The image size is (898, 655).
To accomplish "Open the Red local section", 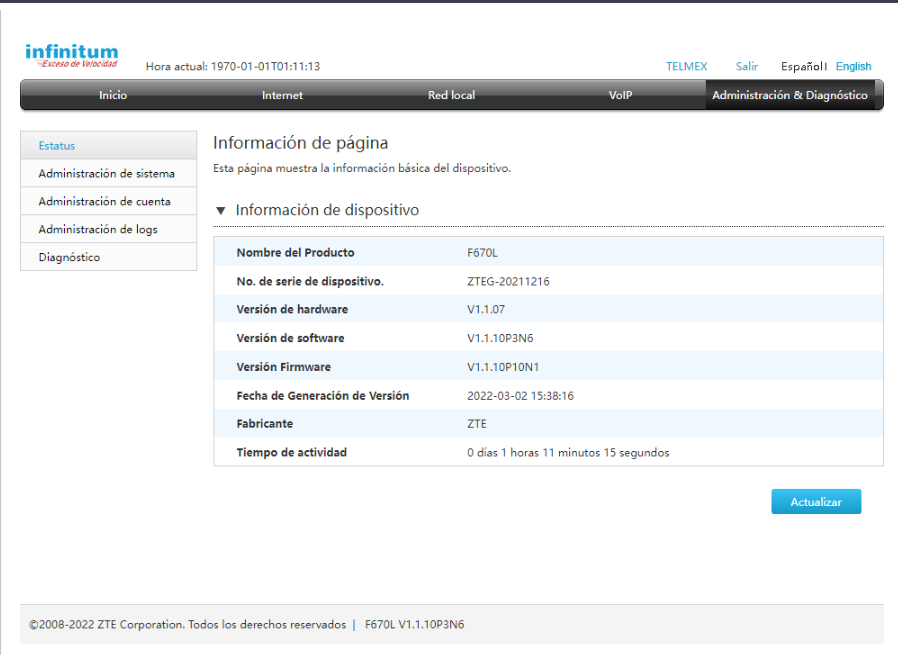I will pyautogui.click(x=451, y=95).
